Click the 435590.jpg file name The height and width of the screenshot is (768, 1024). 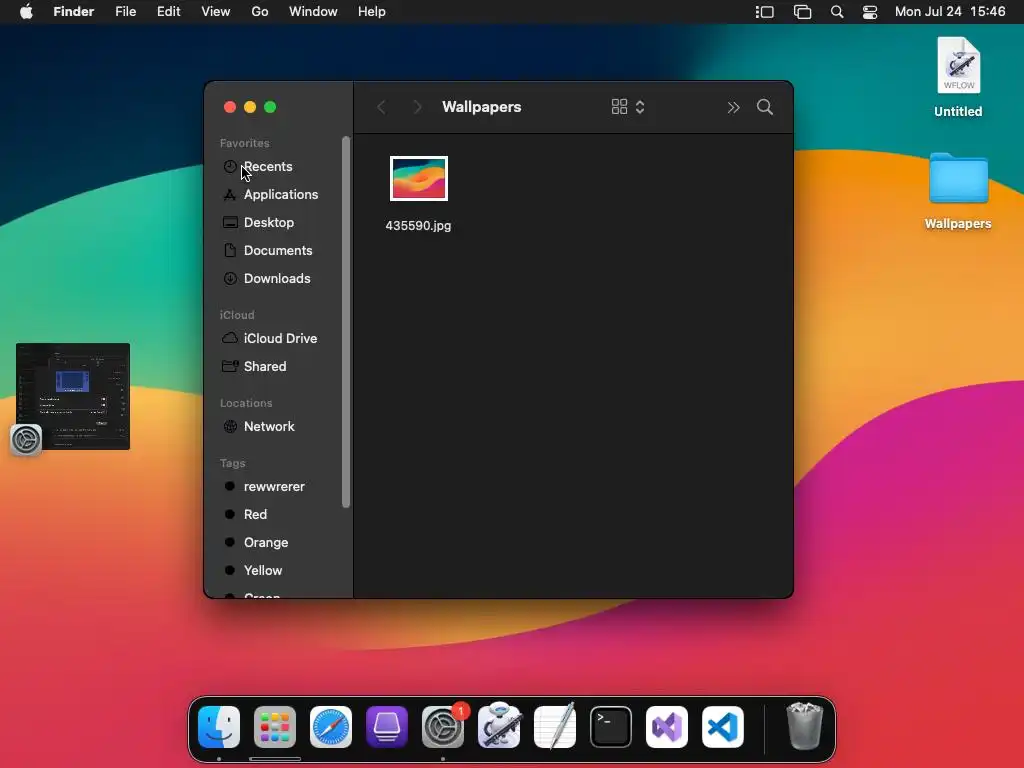click(x=418, y=226)
